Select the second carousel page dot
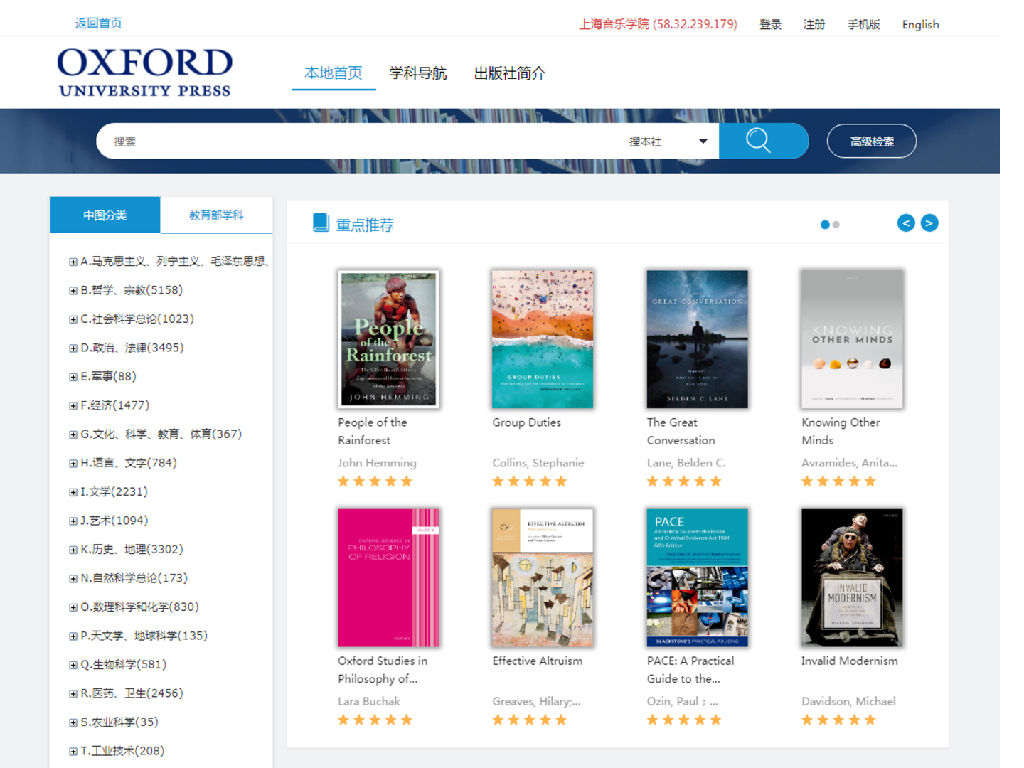This screenshot has width=1024, height=768. coord(837,225)
